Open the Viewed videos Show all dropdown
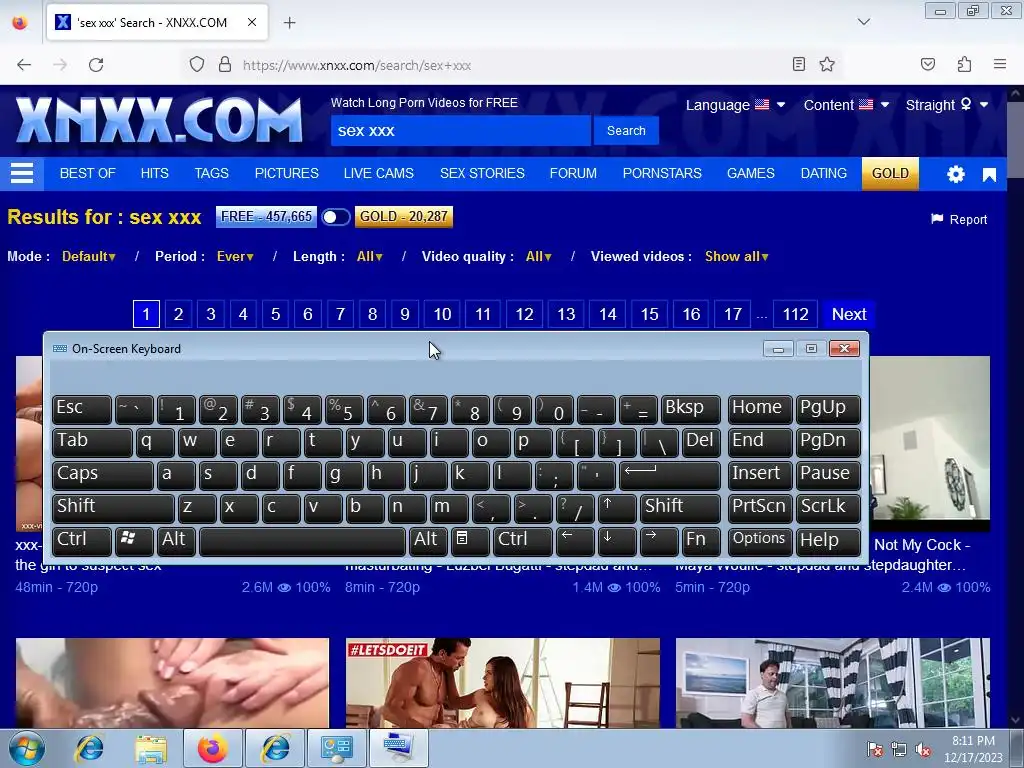This screenshot has width=1024, height=768. pyautogui.click(x=737, y=257)
